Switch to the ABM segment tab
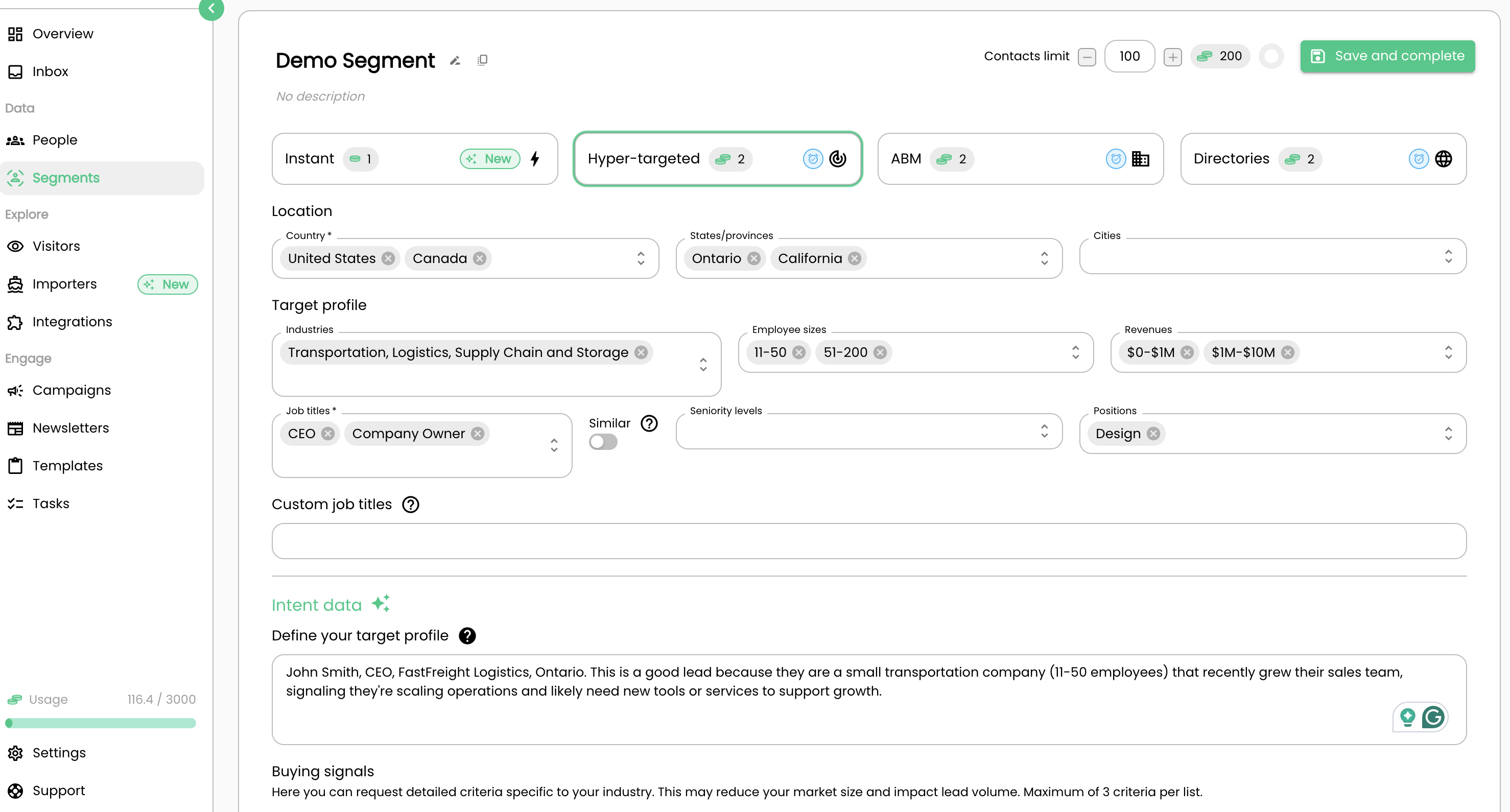This screenshot has width=1510, height=812. click(1020, 159)
